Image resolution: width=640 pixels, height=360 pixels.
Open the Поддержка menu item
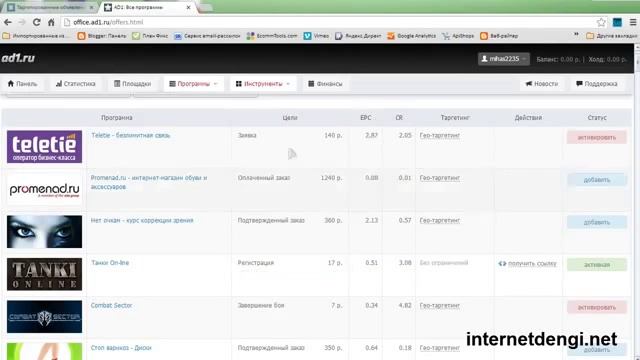tap(596, 84)
